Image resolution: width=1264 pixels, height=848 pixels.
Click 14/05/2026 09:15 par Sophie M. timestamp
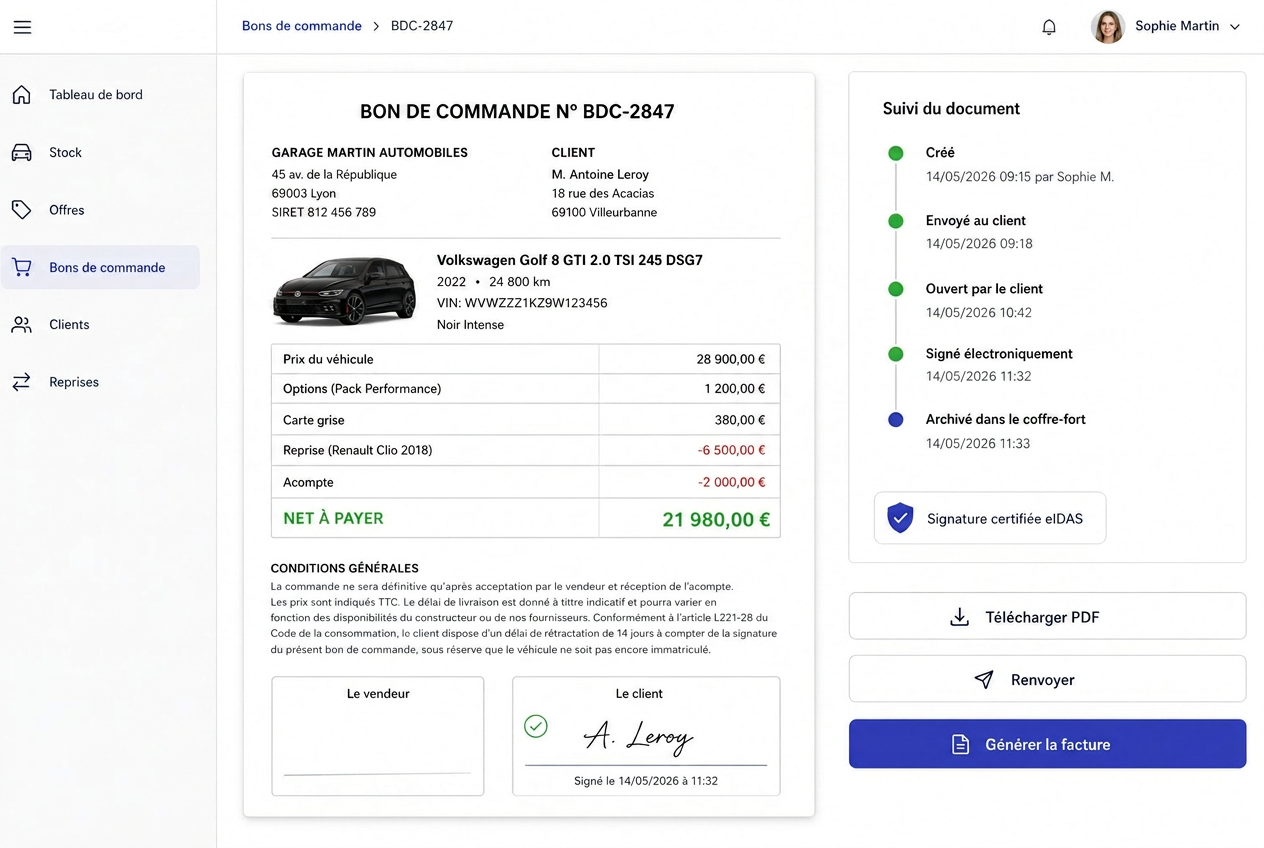coord(1020,177)
